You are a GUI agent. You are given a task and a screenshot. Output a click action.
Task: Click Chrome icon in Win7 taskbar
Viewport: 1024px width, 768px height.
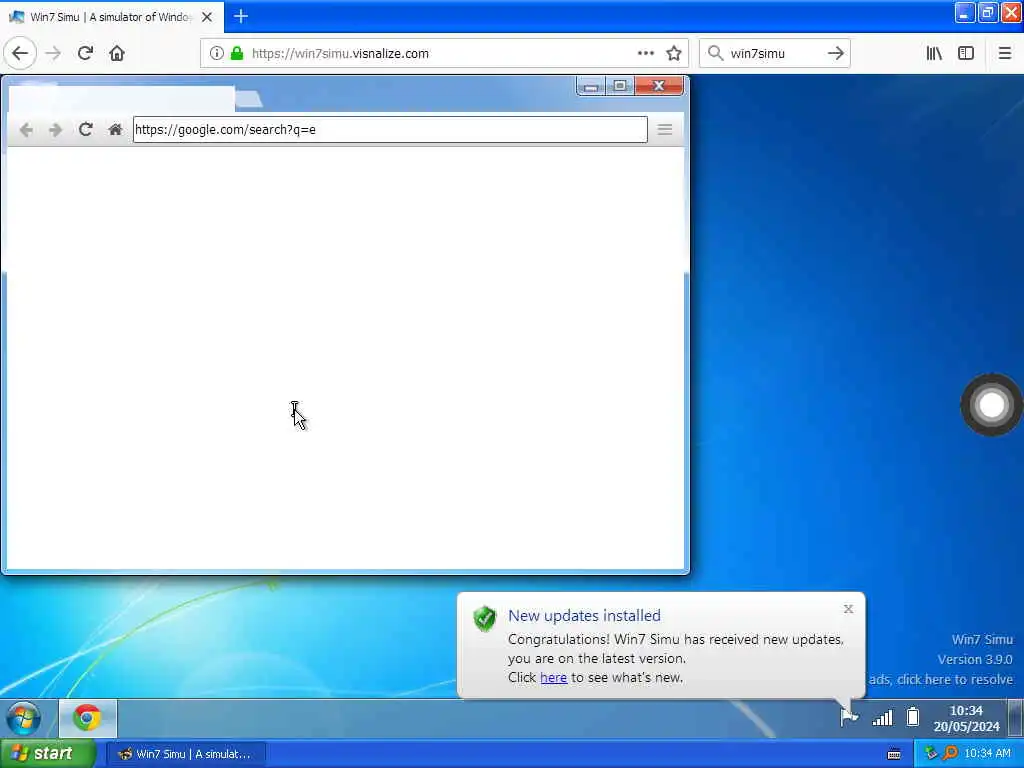tap(88, 718)
